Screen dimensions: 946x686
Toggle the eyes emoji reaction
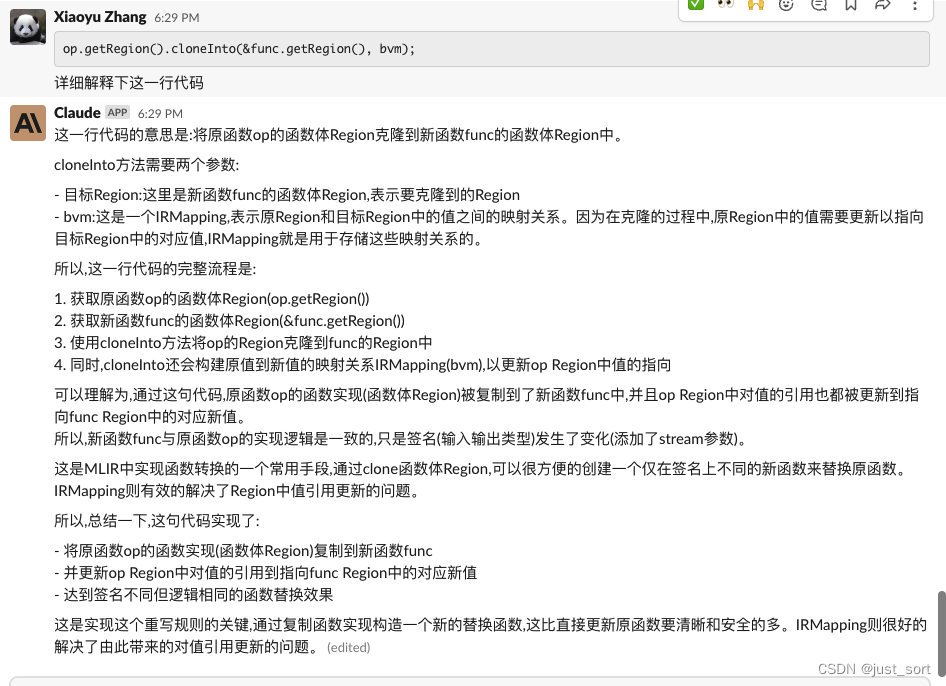[x=726, y=9]
